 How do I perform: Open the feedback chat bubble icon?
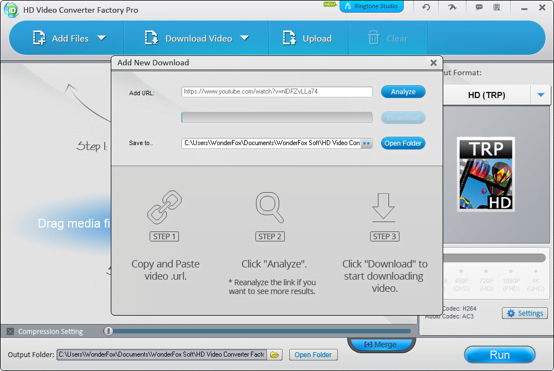[x=479, y=7]
